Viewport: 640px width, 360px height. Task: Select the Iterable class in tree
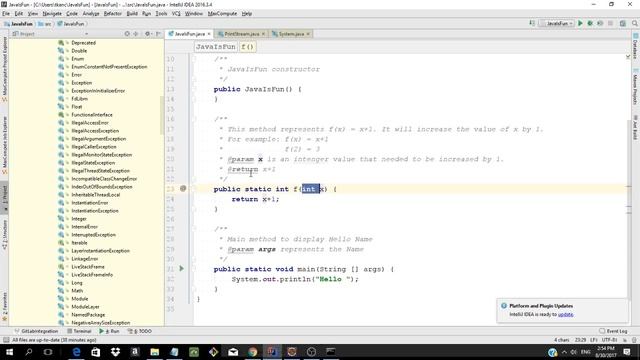[x=79, y=242]
